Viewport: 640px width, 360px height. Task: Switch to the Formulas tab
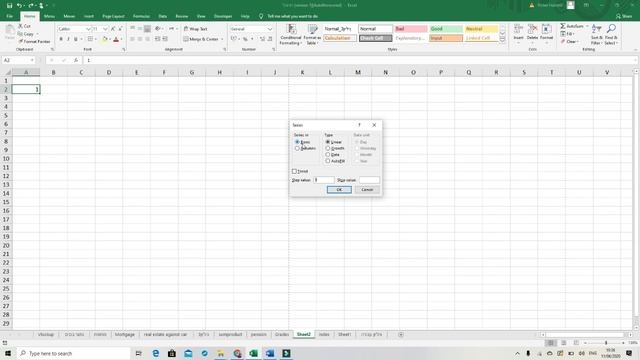tap(141, 16)
